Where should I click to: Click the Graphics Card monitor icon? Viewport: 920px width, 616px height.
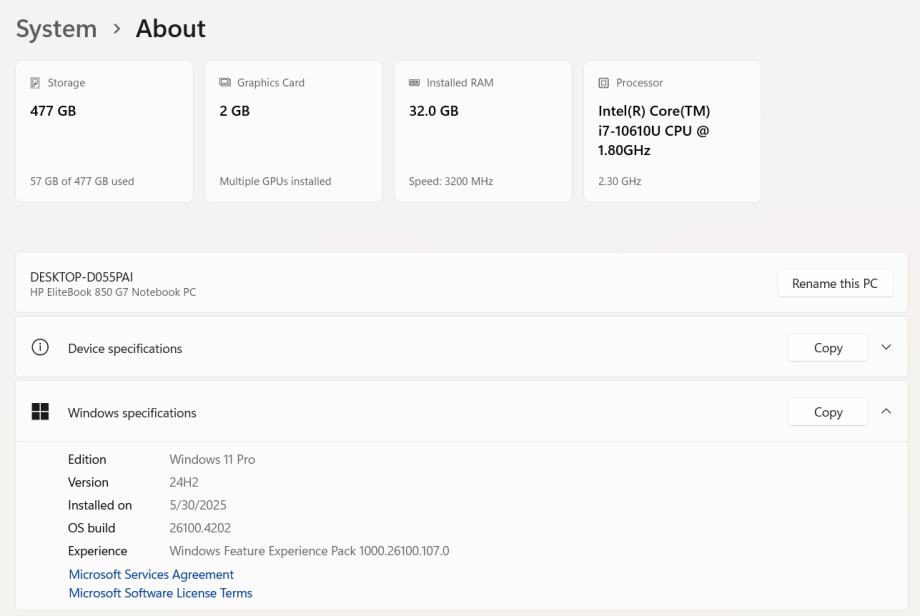(x=225, y=83)
